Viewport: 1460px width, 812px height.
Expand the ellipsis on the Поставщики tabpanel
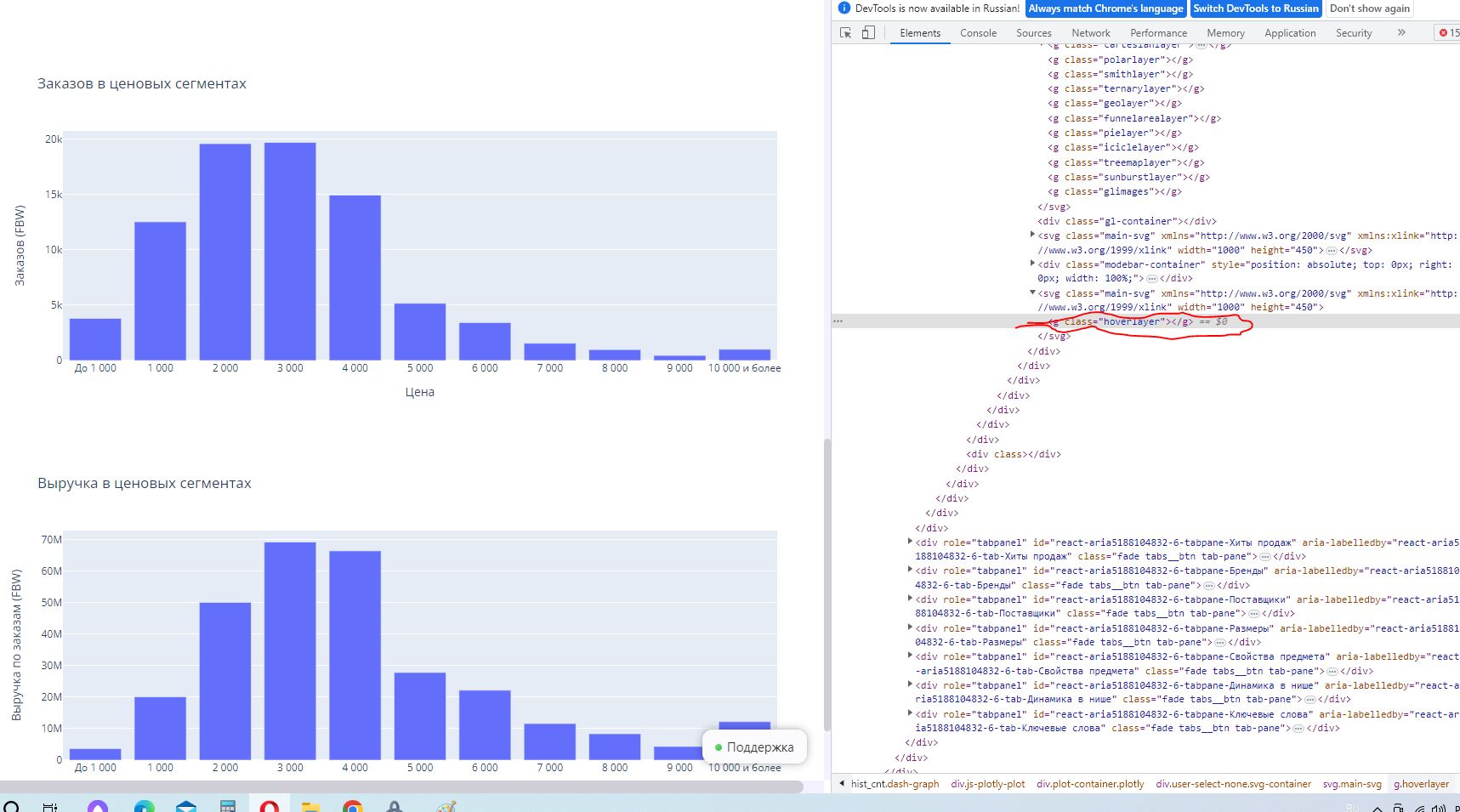click(1253, 613)
